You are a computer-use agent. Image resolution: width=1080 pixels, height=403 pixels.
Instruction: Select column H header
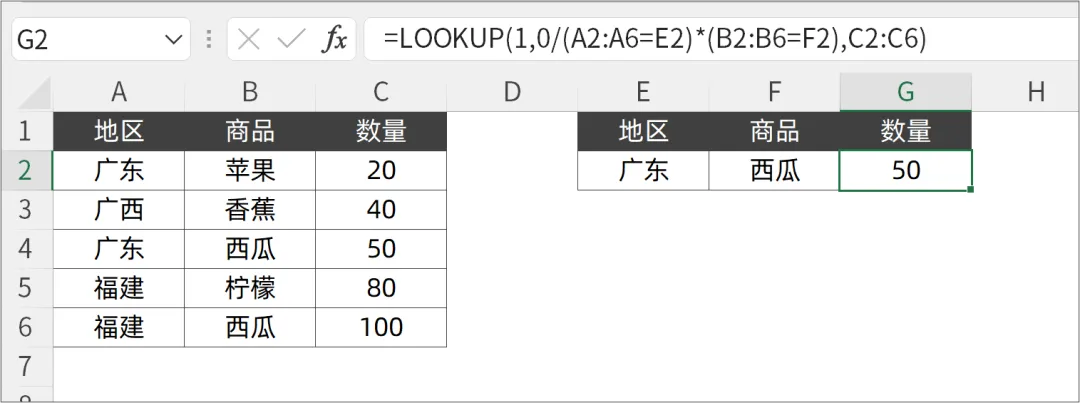pyautogui.click(x=1035, y=92)
